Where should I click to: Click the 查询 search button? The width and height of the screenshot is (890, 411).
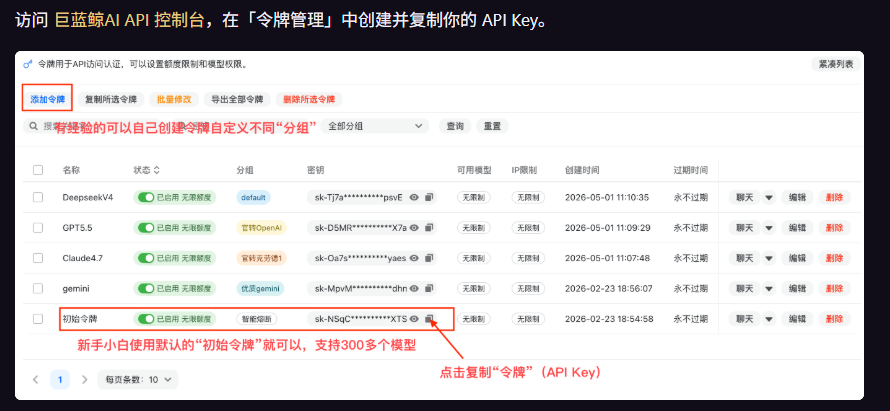click(455, 126)
